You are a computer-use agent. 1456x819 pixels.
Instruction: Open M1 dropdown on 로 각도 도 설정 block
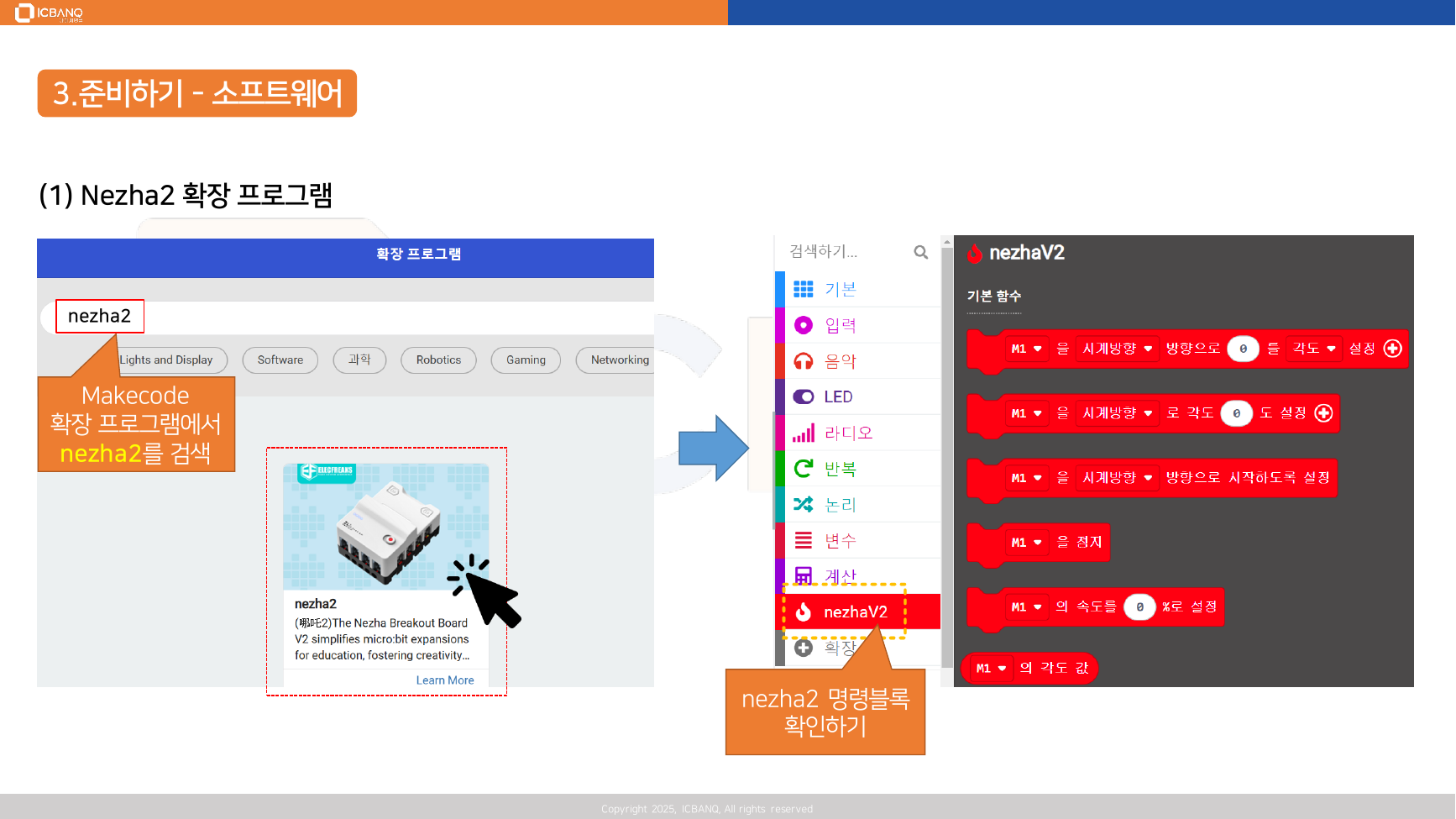coord(1026,413)
